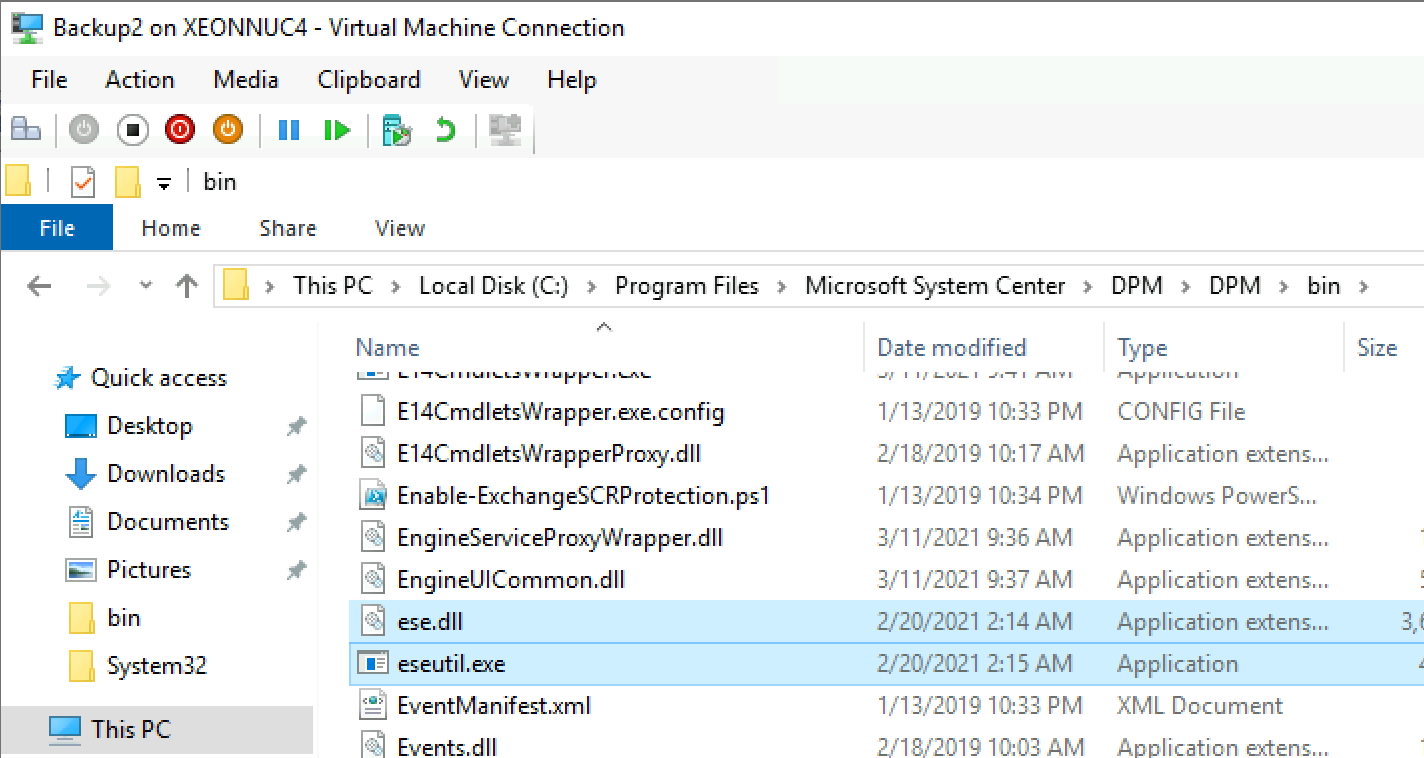Click bin breadcrumb in address bar
Image resolution: width=1424 pixels, height=758 pixels.
[x=1324, y=286]
